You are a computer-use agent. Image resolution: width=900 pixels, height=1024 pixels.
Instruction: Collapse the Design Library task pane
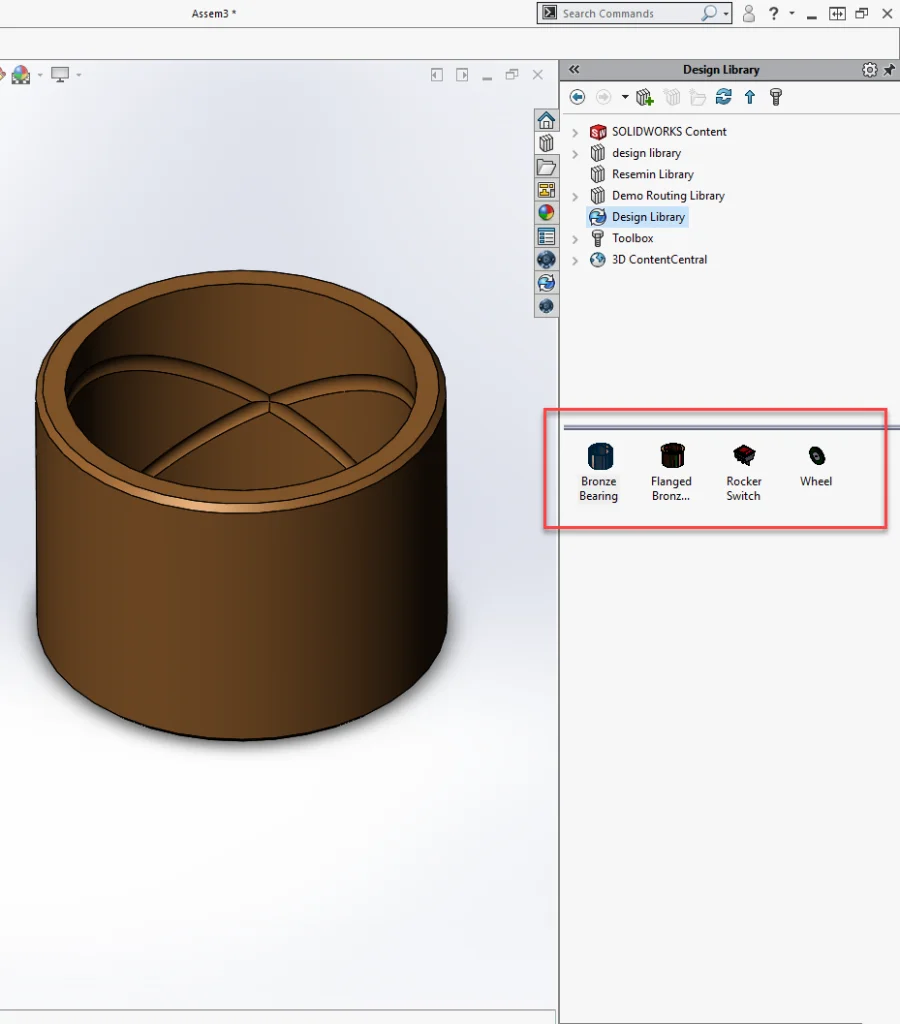pos(574,70)
